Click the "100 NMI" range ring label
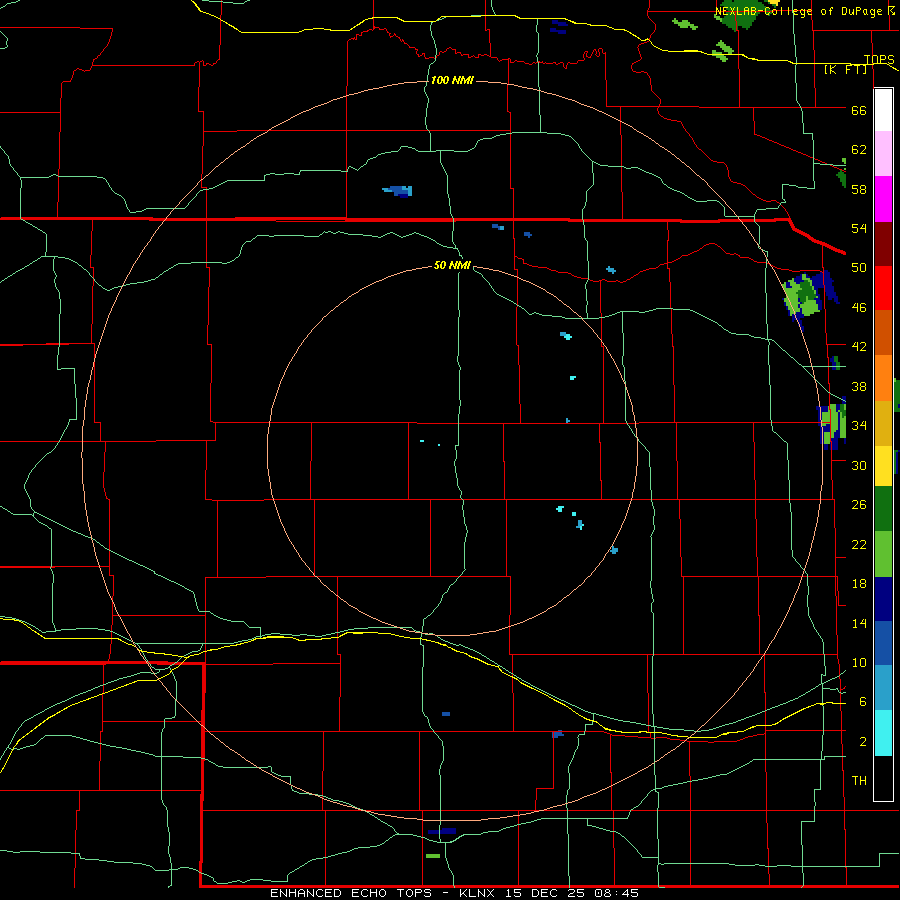Screen dimensions: 900x900 [x=452, y=80]
